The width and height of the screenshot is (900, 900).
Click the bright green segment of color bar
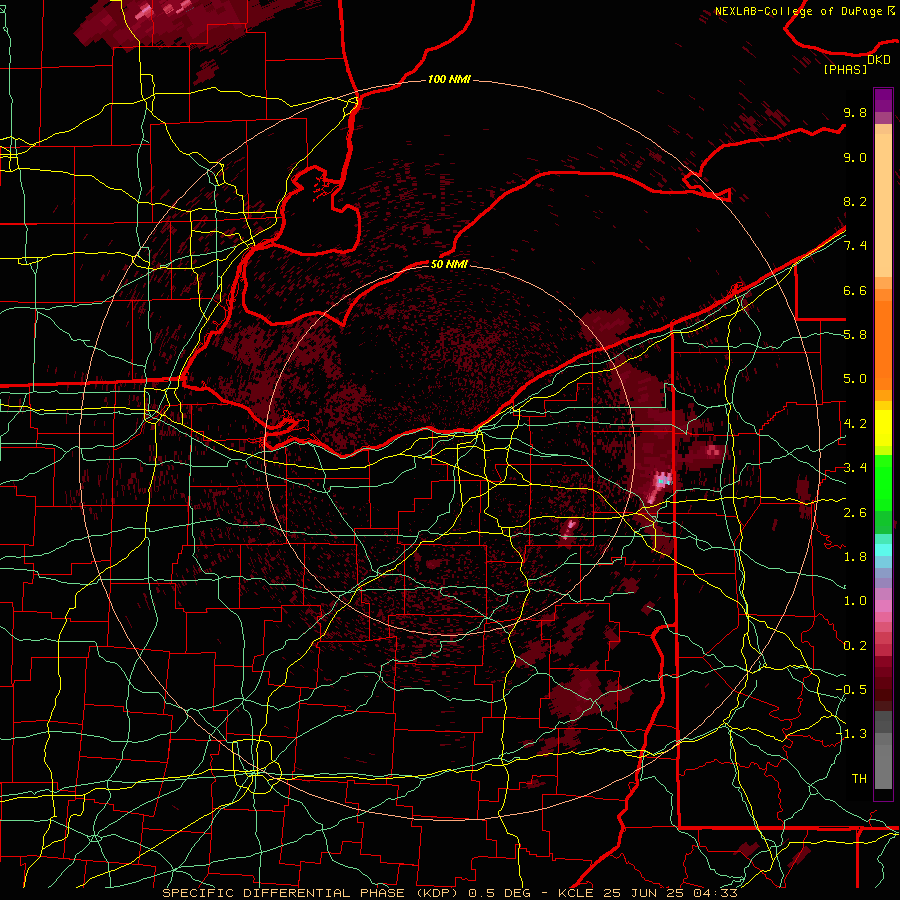pyautogui.click(x=883, y=481)
